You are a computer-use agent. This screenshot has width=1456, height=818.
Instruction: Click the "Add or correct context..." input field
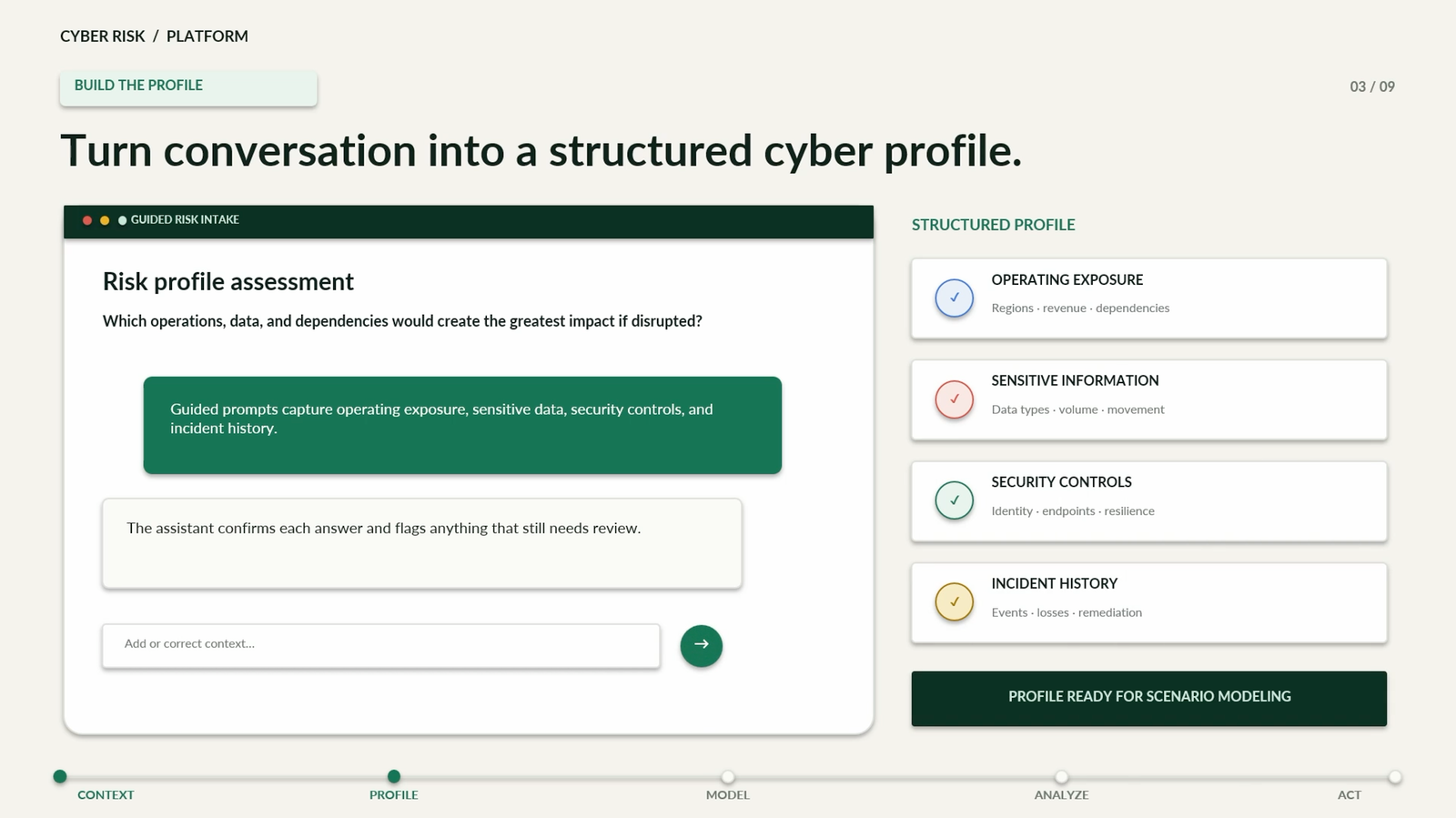[381, 645]
